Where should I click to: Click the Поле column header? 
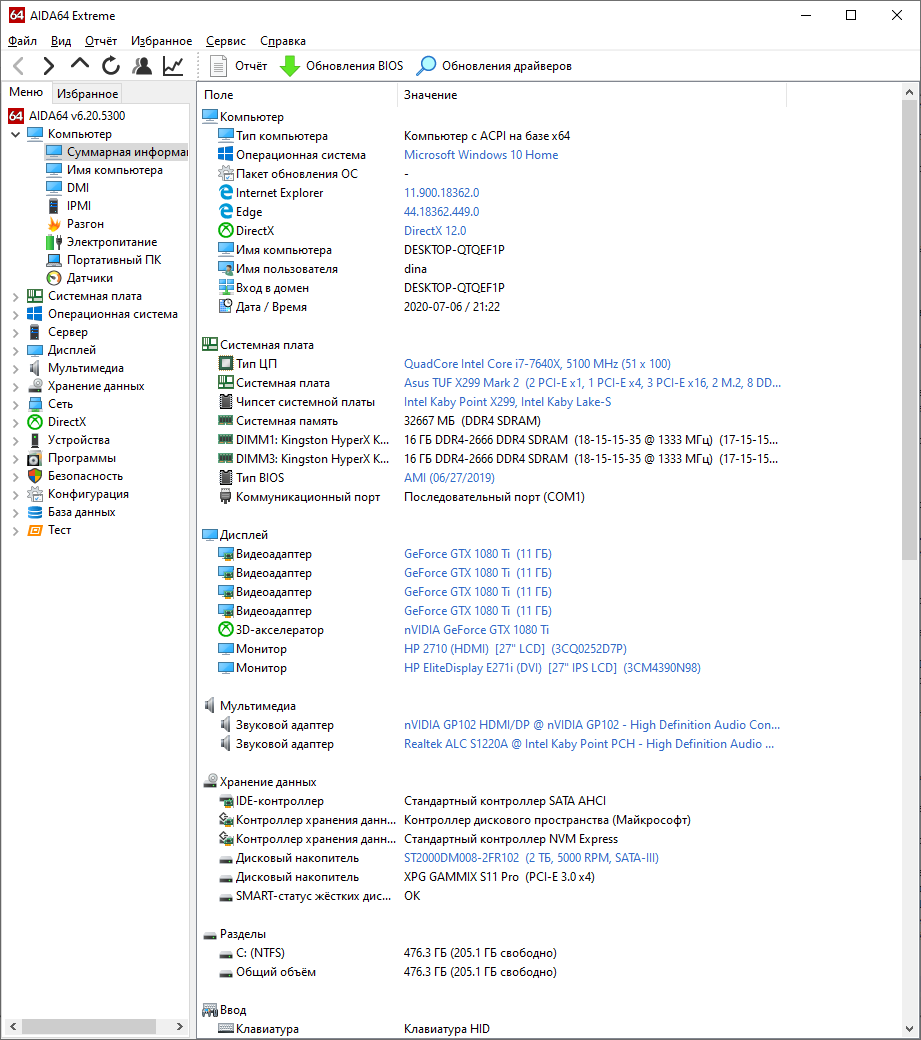pyautogui.click(x=297, y=95)
